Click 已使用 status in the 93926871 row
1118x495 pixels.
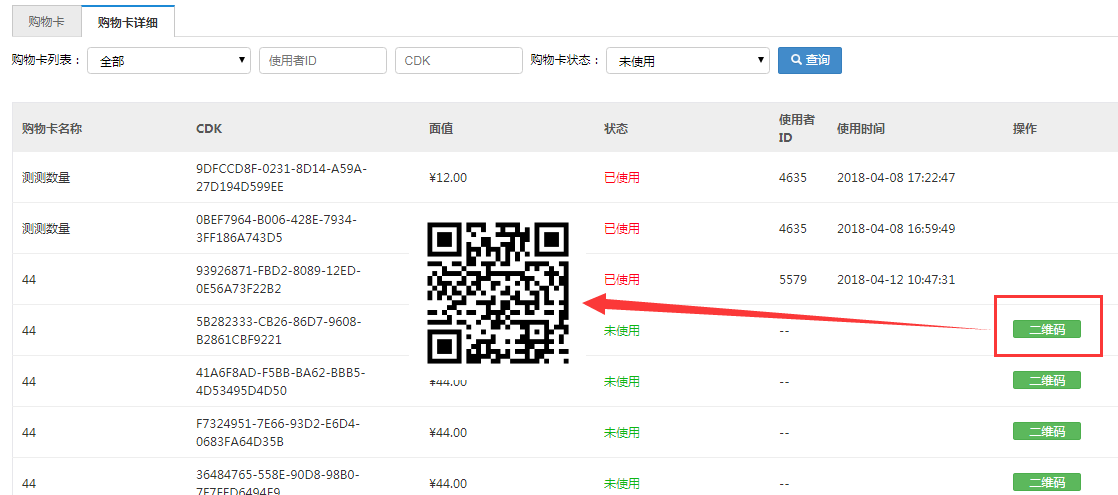622,280
